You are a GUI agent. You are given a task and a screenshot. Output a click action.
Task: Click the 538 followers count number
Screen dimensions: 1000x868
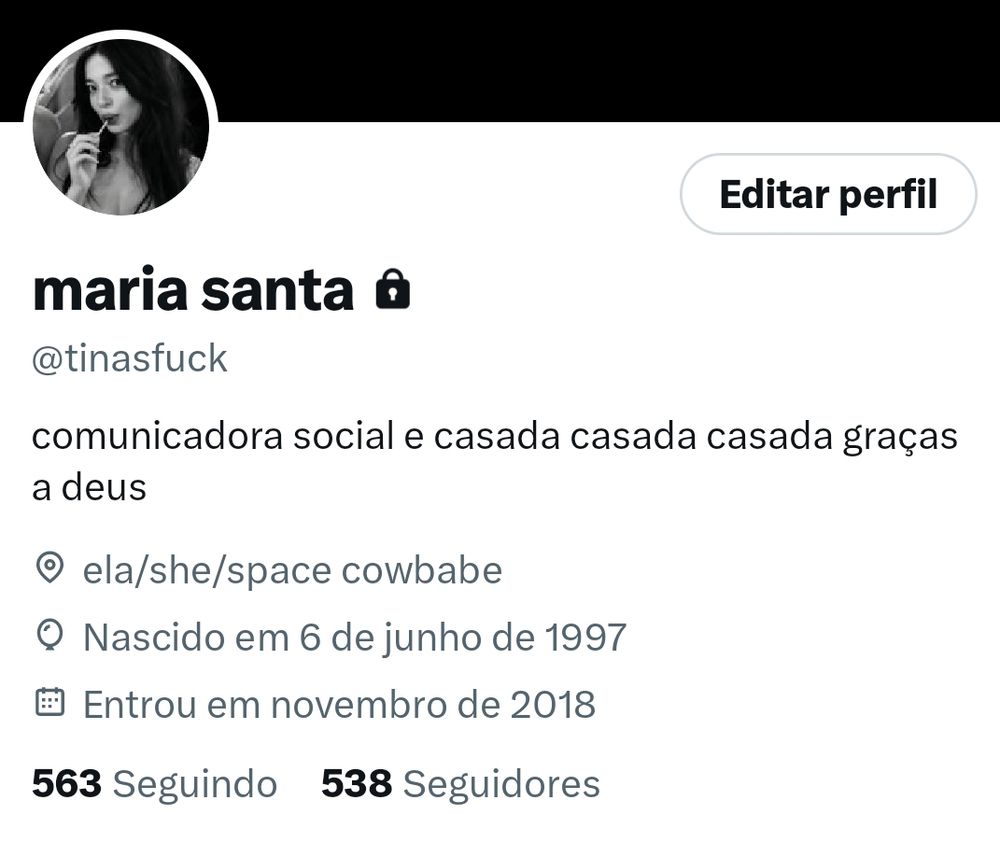point(357,783)
